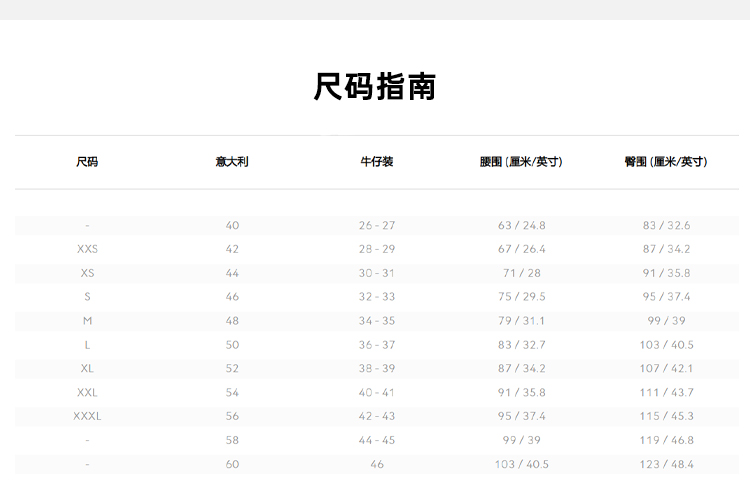Click the XXL size cell
Image resolution: width=750 pixels, height=485 pixels.
coord(87,393)
